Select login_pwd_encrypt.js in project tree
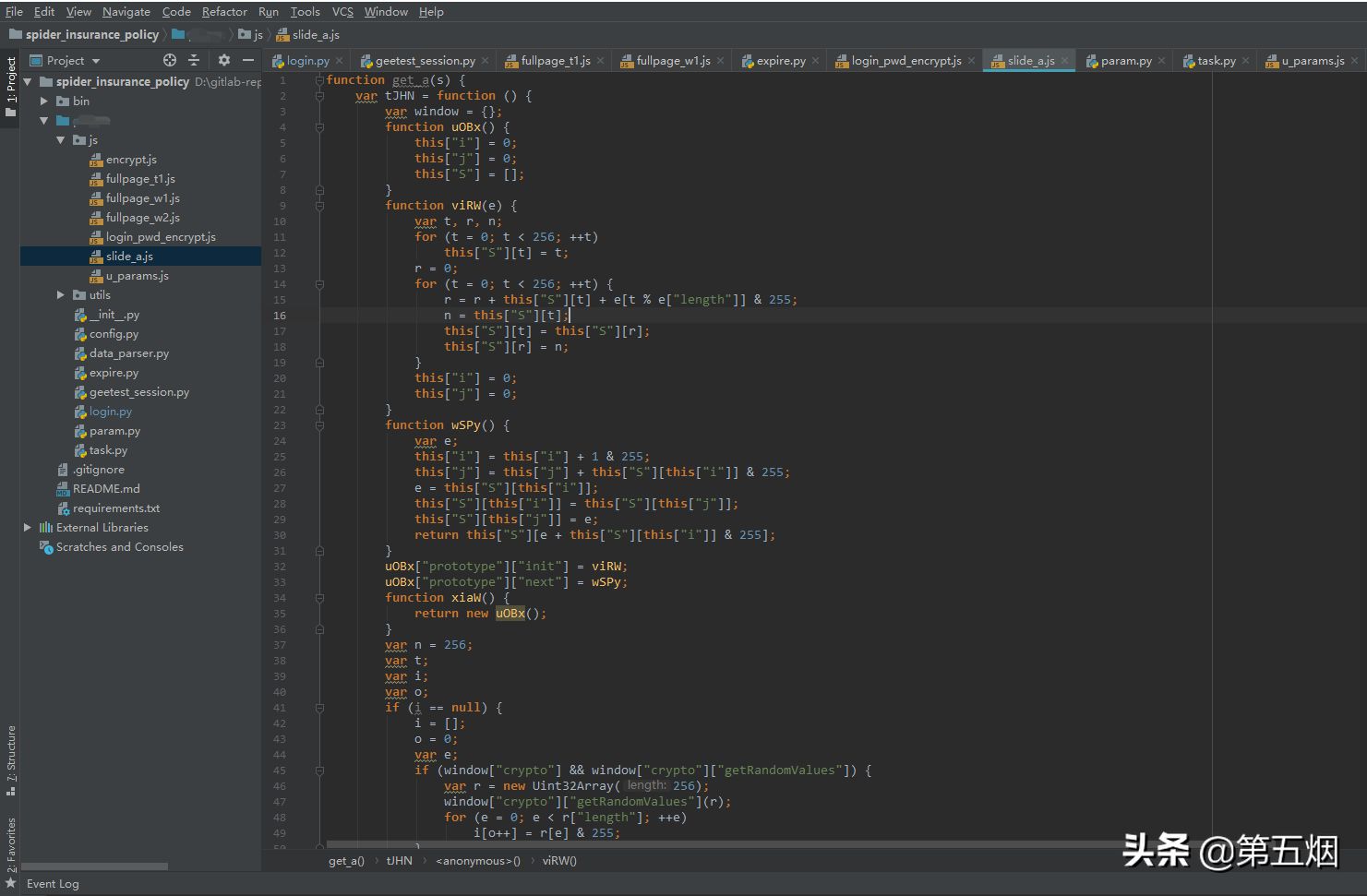 pos(152,236)
